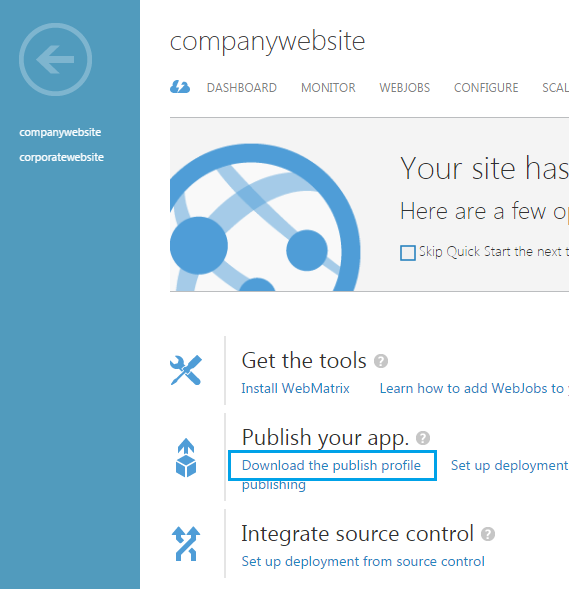The width and height of the screenshot is (569, 589).
Task: Click the Integrate source control heading
Action: click(357, 534)
